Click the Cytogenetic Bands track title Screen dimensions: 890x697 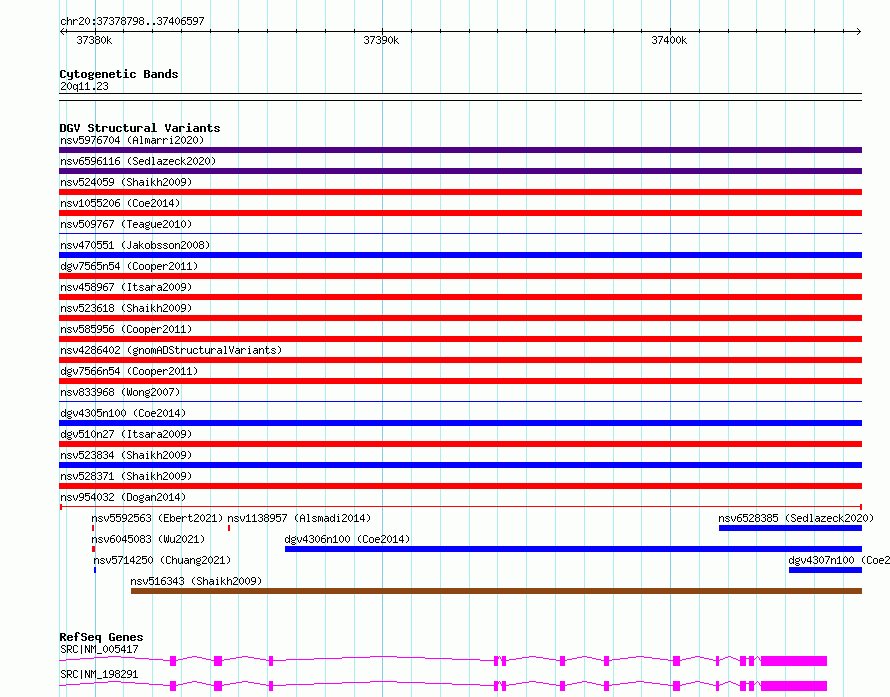point(119,74)
